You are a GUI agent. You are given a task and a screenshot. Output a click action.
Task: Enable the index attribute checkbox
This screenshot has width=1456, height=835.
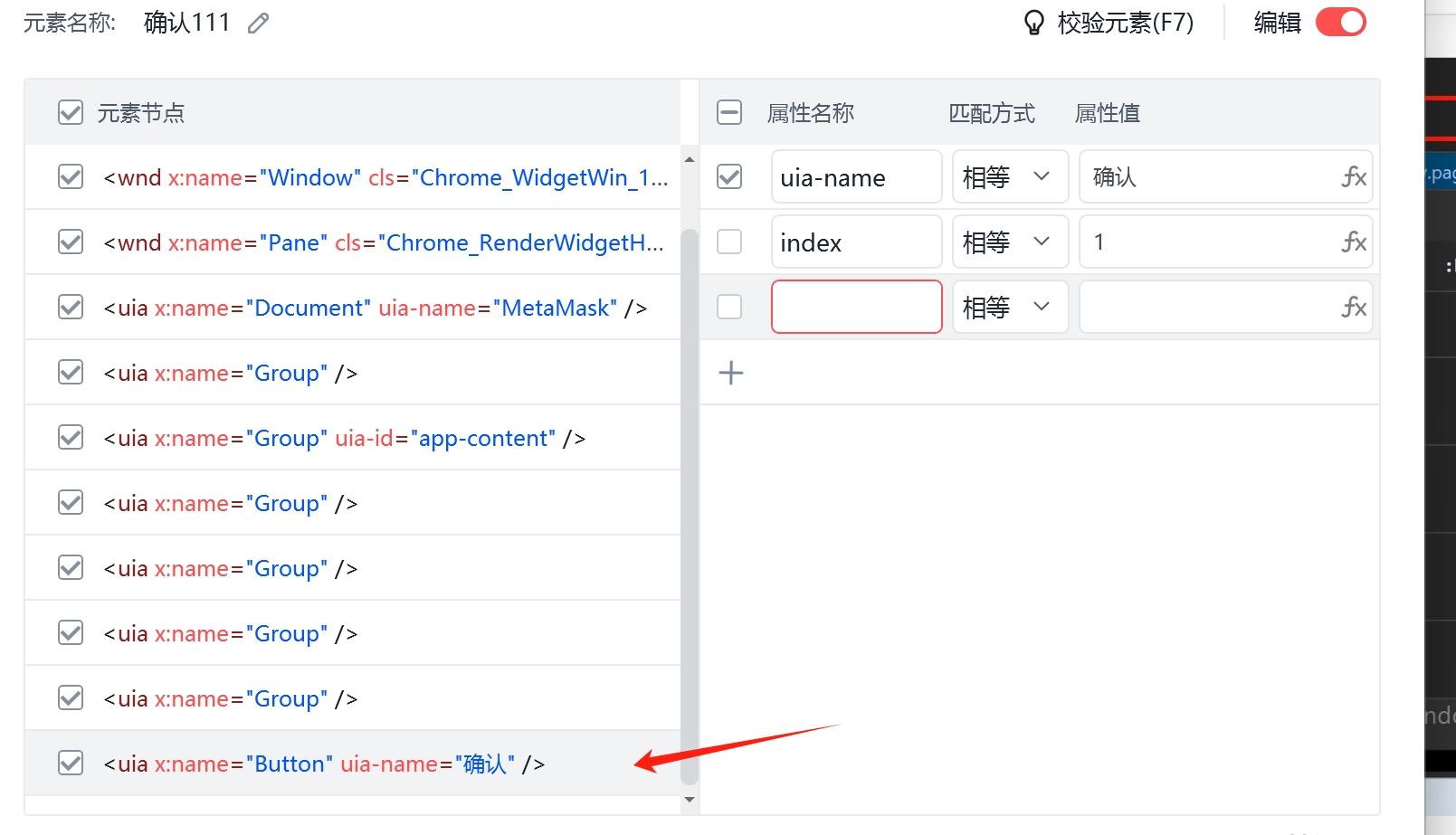[729, 242]
